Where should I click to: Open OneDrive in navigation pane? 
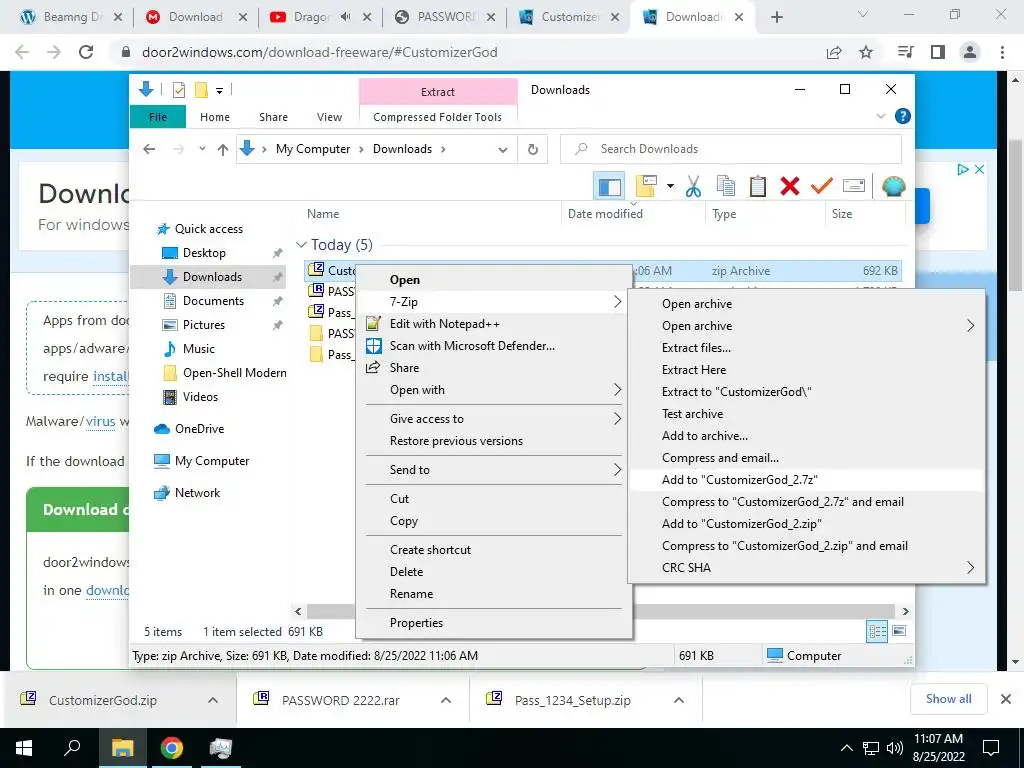[199, 429]
